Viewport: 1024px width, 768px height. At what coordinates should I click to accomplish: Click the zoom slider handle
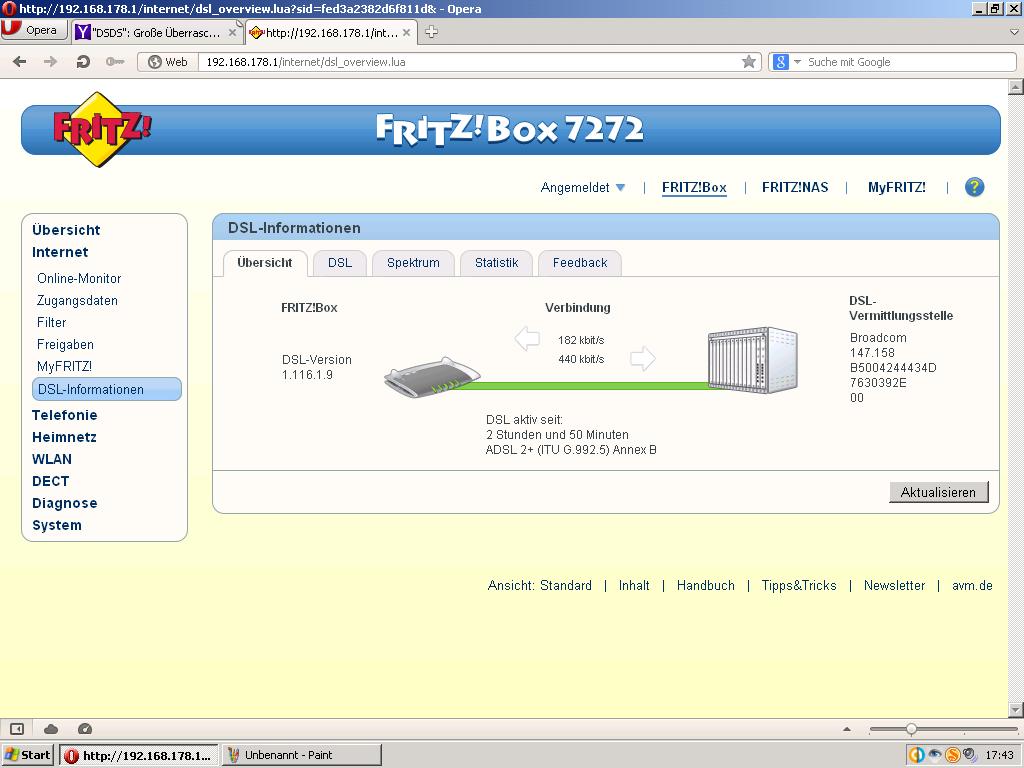point(911,729)
